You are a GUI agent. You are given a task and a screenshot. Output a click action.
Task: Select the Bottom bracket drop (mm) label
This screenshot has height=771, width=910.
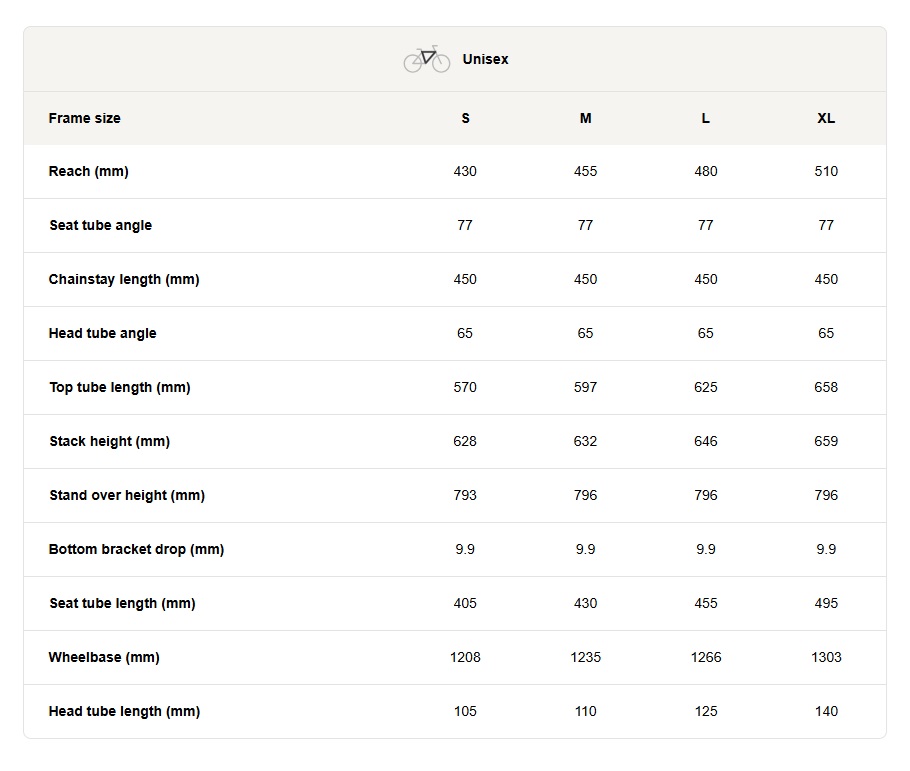tap(136, 549)
